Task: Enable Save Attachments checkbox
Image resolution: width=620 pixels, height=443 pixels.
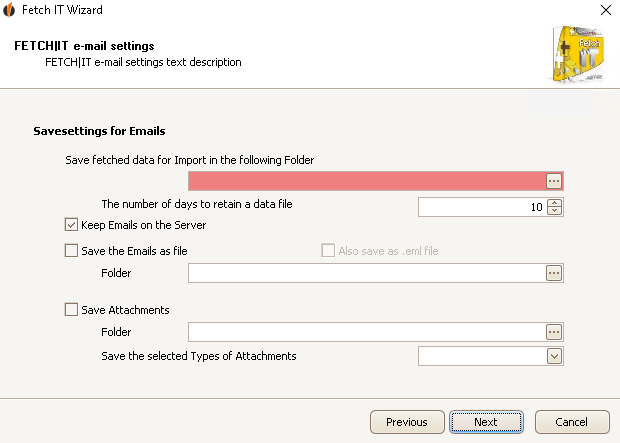Action: pyautogui.click(x=71, y=309)
